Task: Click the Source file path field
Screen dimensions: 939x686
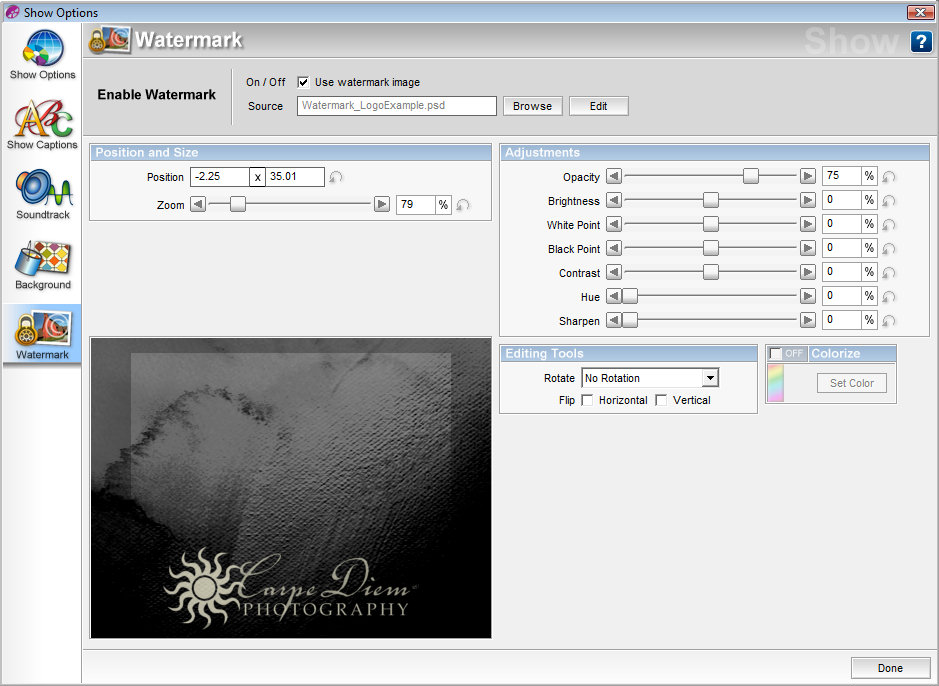Action: (396, 106)
